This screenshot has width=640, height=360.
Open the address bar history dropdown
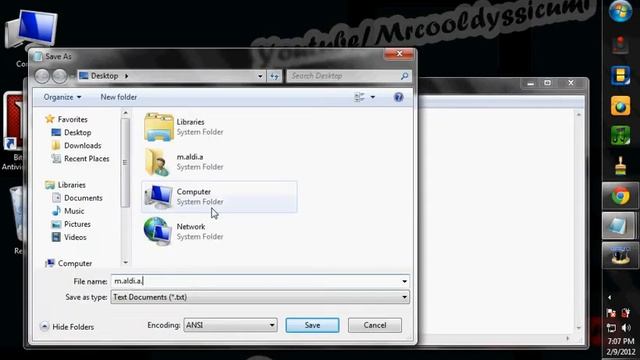tap(260, 76)
